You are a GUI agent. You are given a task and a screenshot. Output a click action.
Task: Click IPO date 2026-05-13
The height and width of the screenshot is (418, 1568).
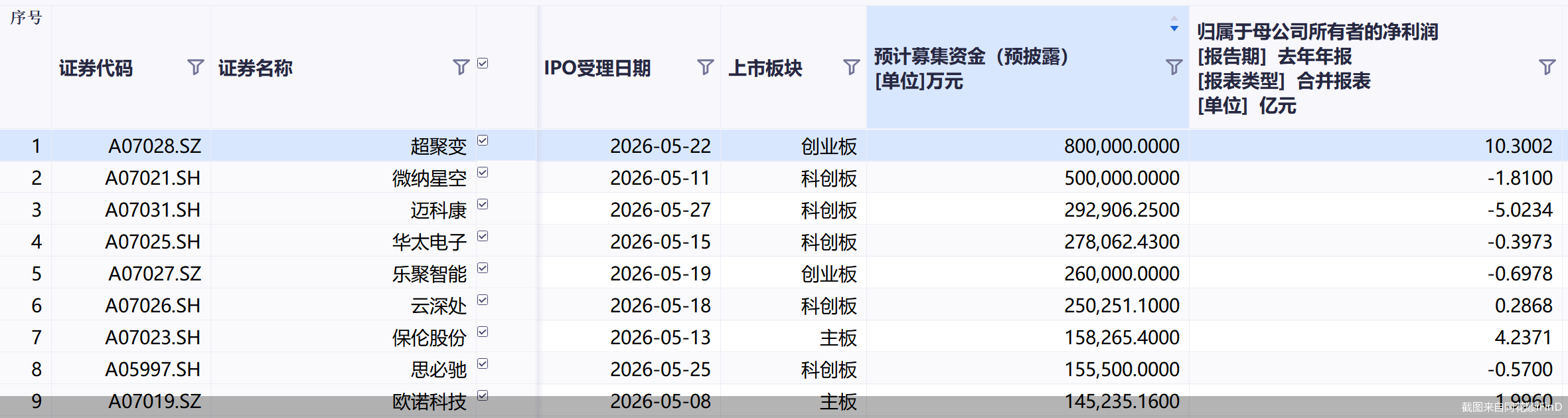(661, 337)
